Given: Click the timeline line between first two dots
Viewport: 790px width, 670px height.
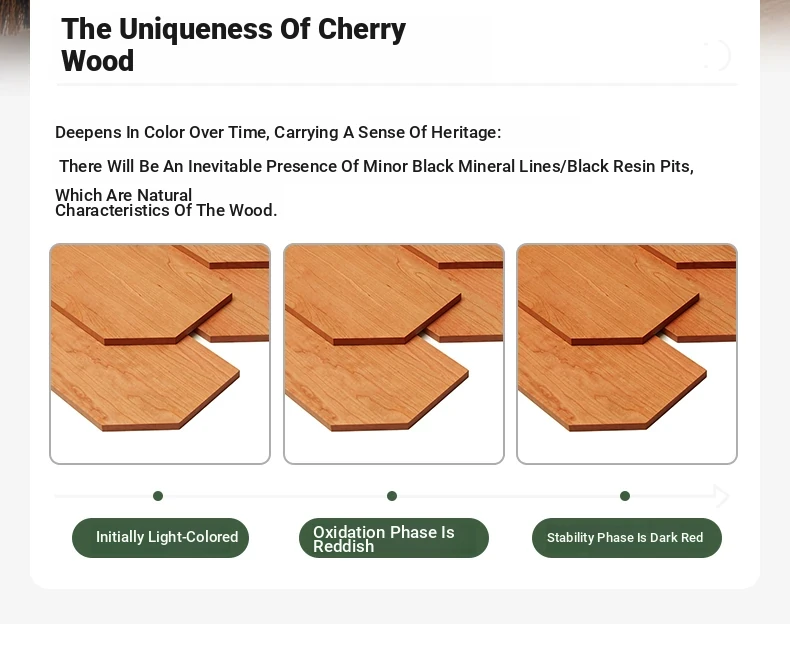Looking at the screenshot, I should [x=275, y=496].
